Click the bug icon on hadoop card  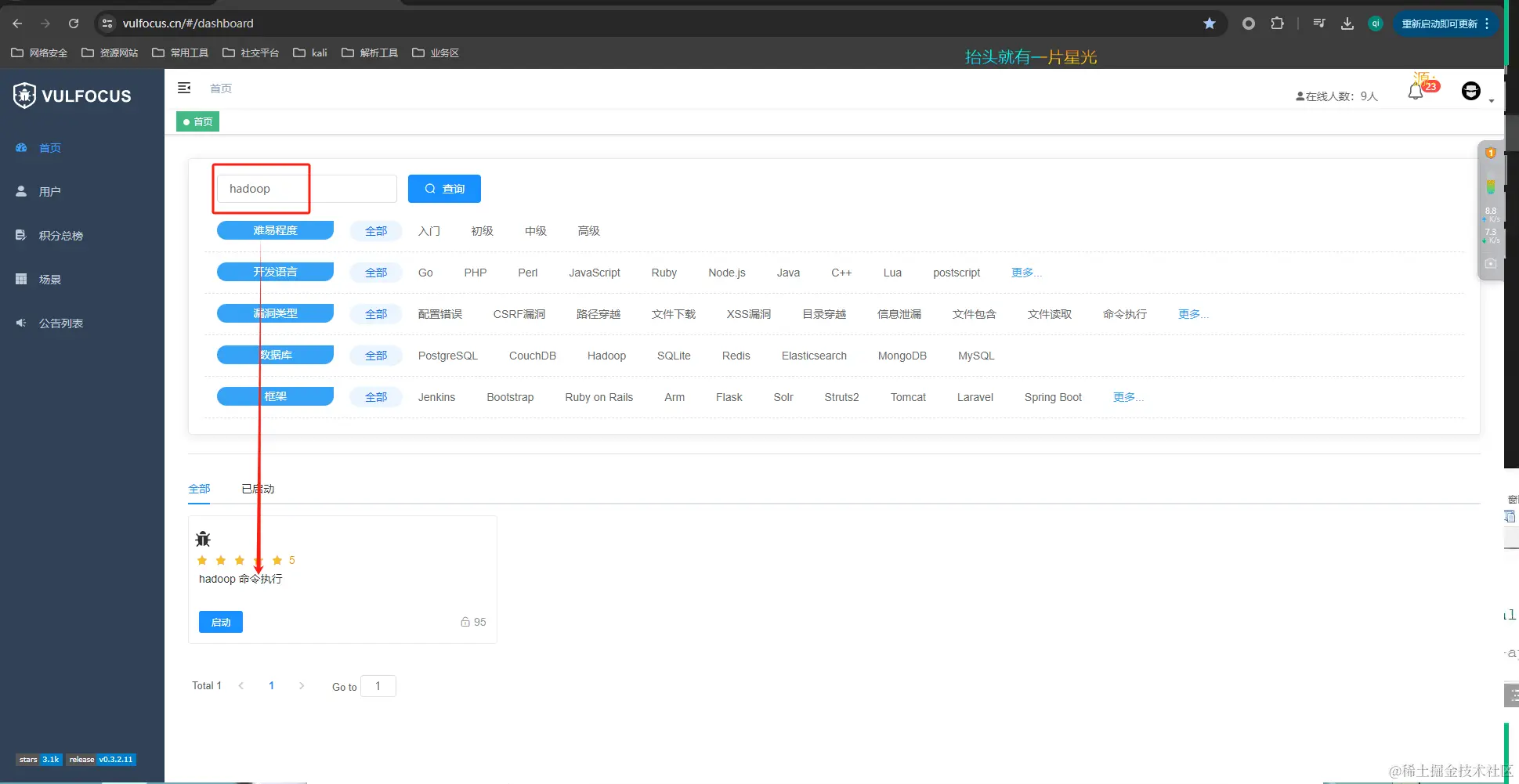(203, 539)
